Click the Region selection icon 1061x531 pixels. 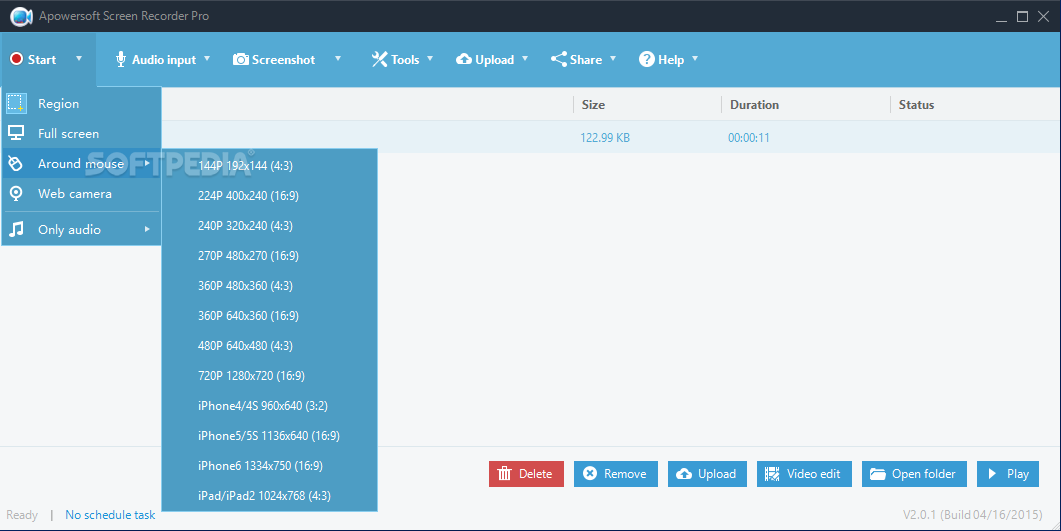click(16, 103)
